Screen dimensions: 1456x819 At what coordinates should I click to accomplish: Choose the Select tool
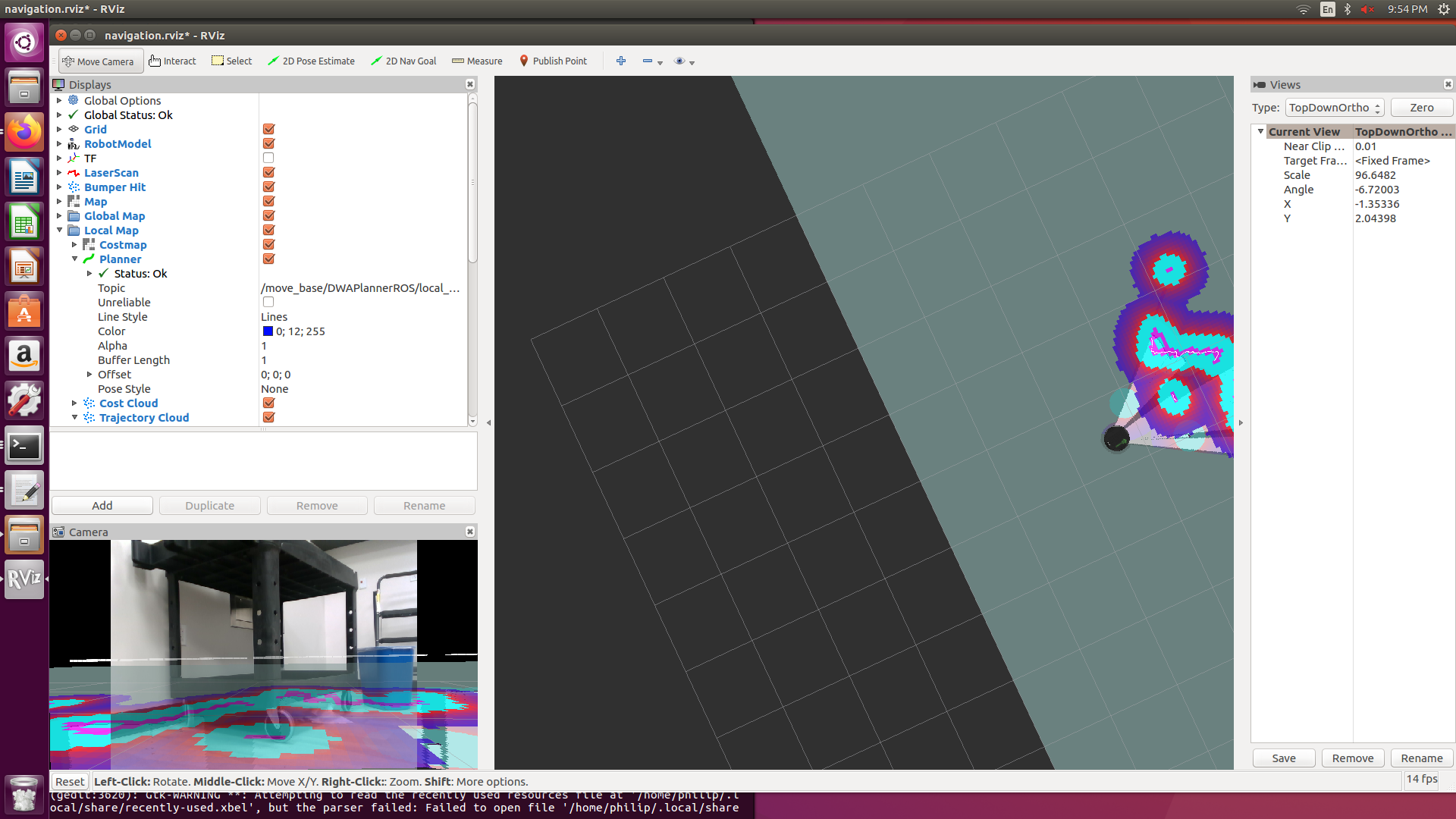(x=232, y=61)
